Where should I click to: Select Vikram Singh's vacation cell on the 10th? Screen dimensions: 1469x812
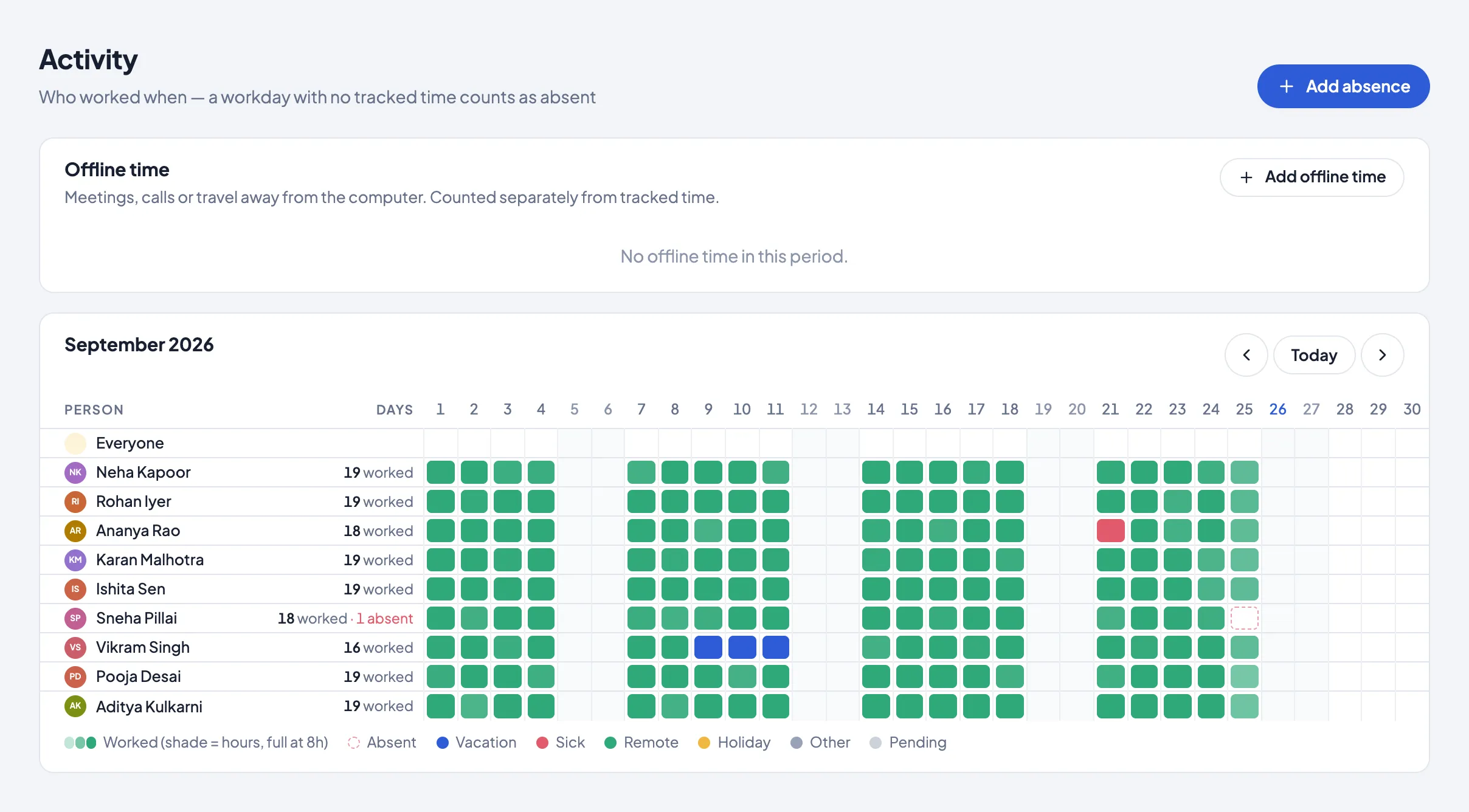pyautogui.click(x=742, y=647)
